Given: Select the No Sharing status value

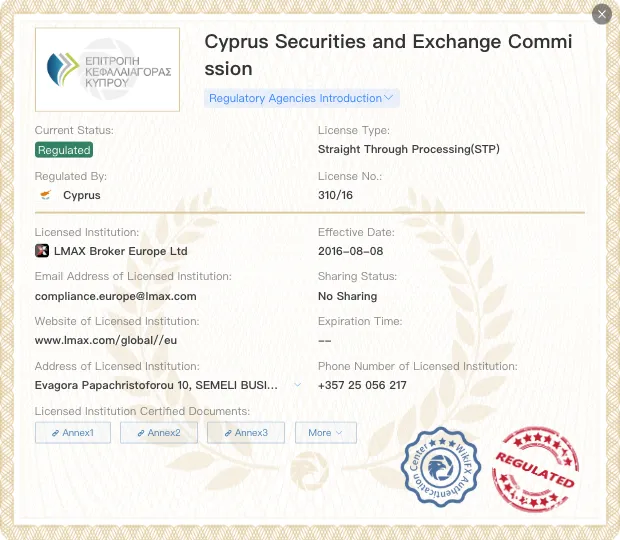Looking at the screenshot, I should click(348, 296).
